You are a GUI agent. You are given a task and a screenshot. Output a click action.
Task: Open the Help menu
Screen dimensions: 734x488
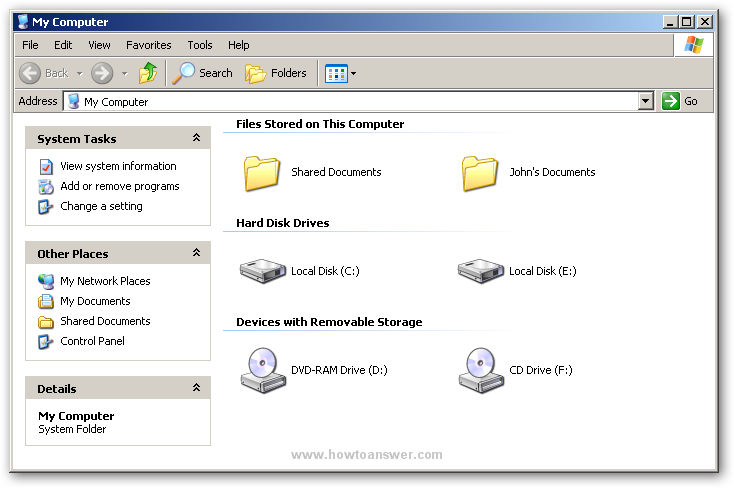(239, 45)
